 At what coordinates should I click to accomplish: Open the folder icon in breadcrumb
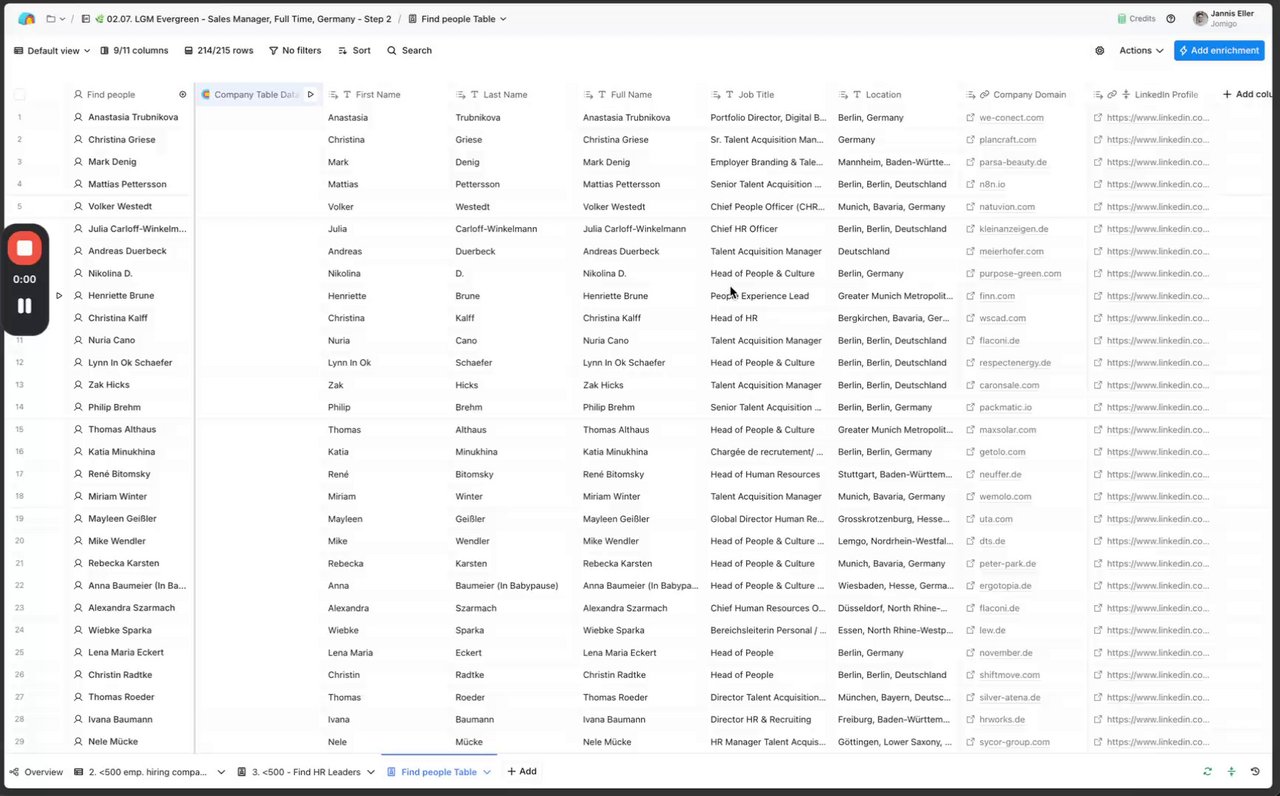(51, 19)
